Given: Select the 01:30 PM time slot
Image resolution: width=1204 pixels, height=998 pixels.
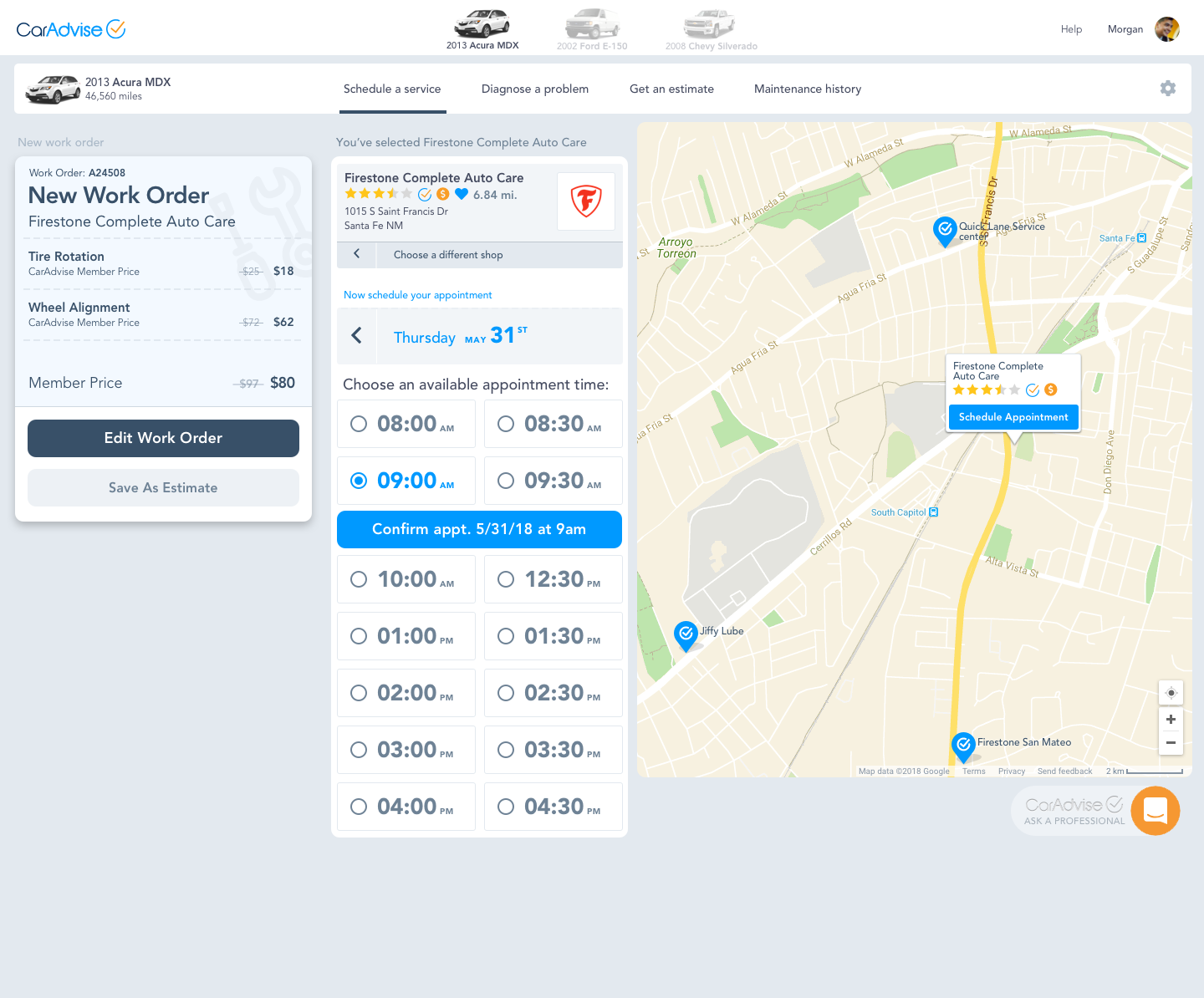Looking at the screenshot, I should 554,636.
